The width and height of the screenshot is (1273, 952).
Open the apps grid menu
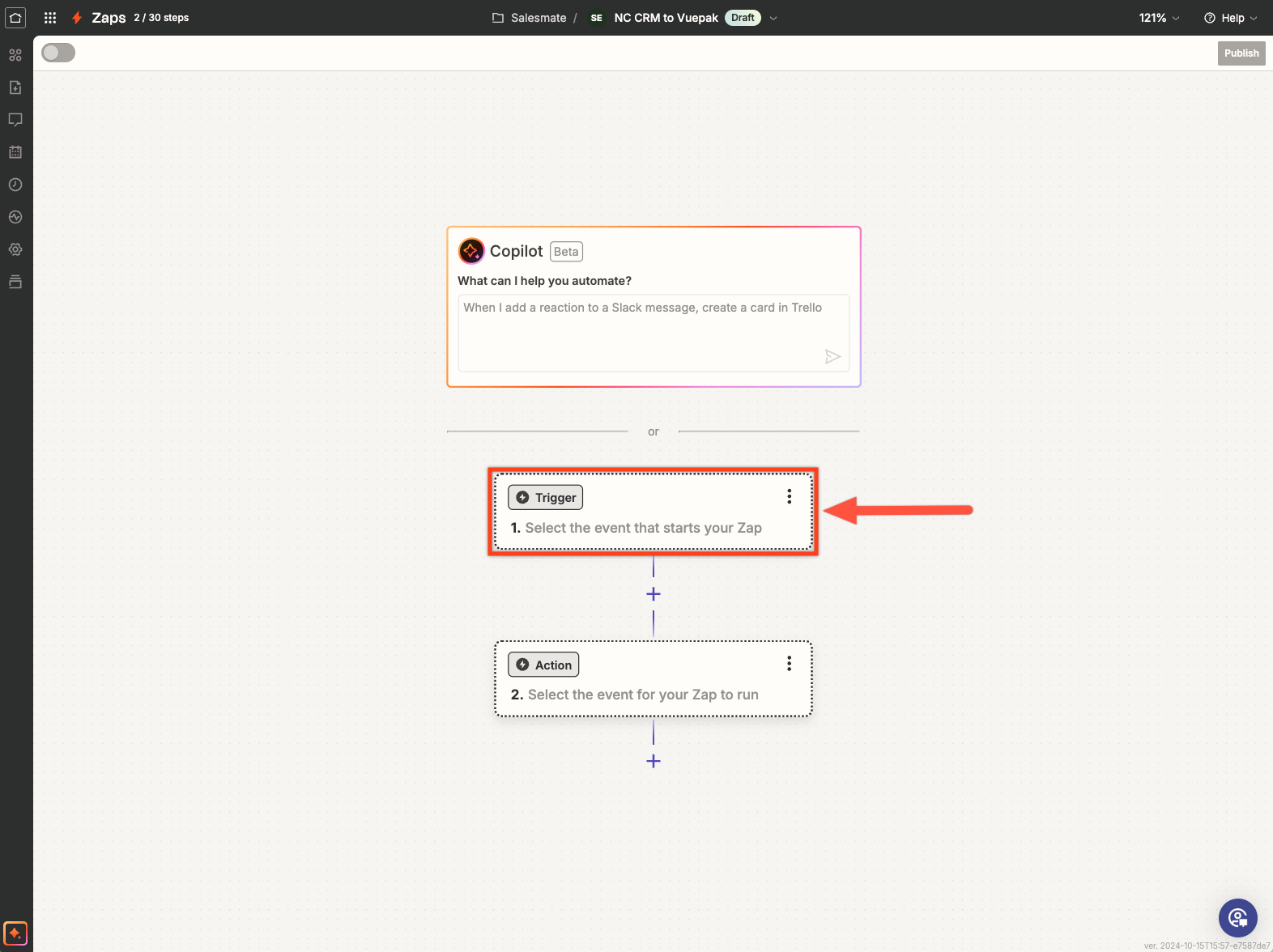coord(50,18)
